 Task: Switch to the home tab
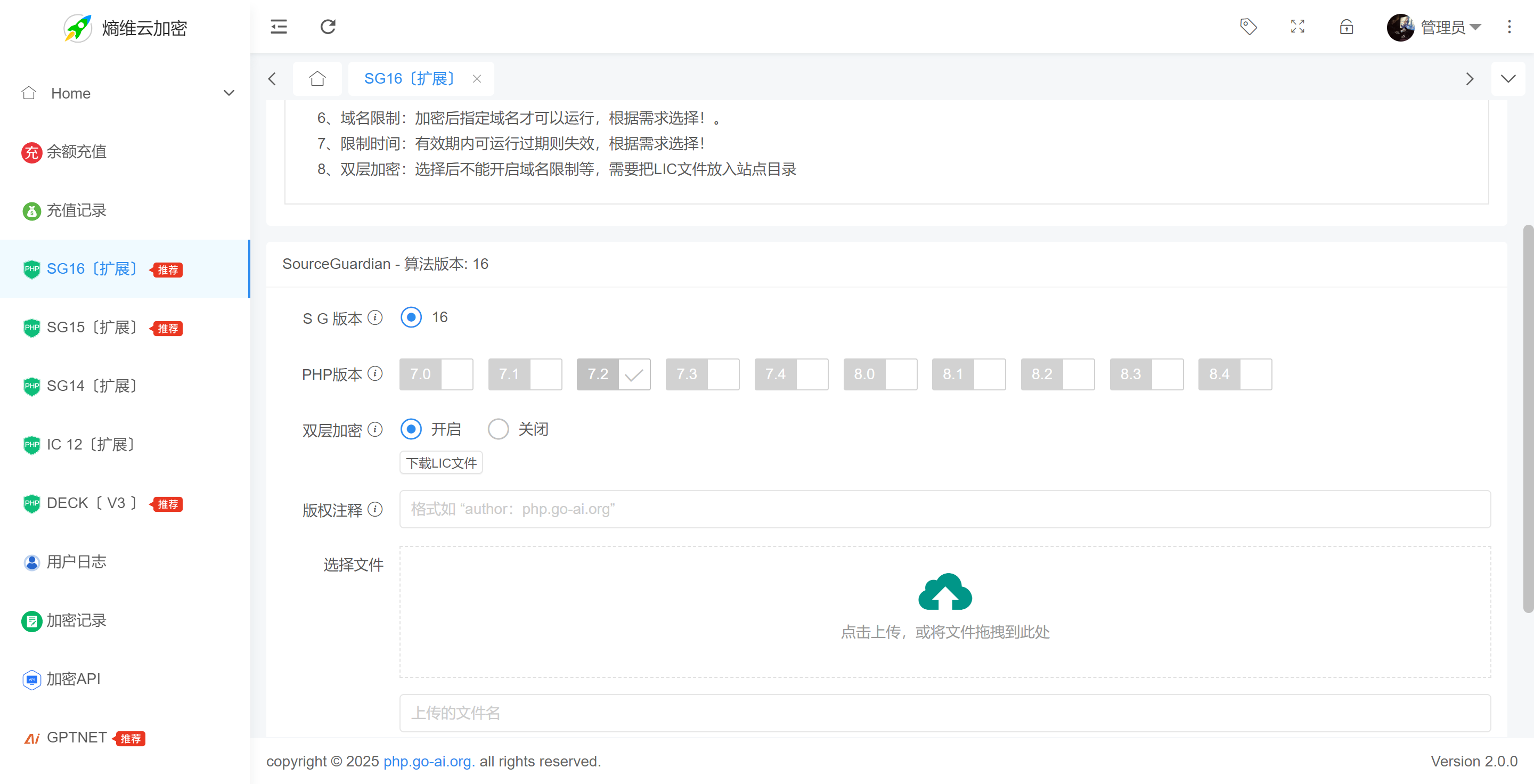[317, 79]
